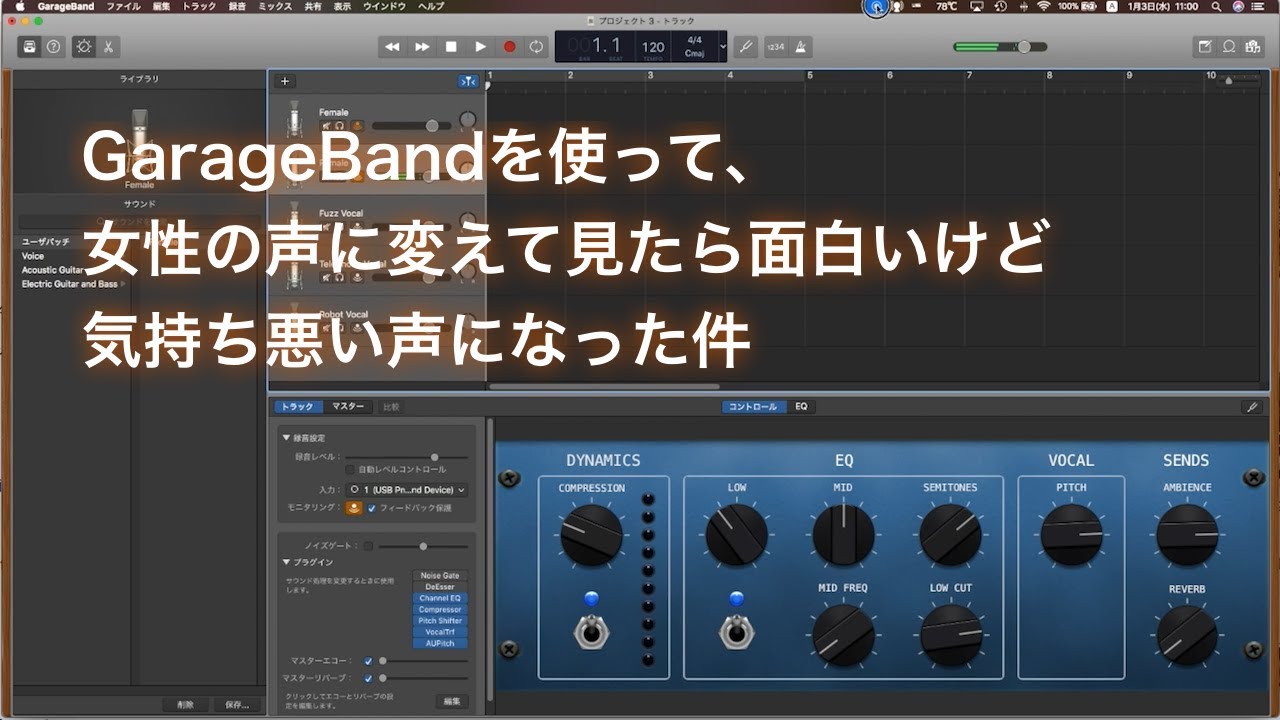Click the fast-forward transport button
This screenshot has height=720, width=1280.
click(x=422, y=46)
